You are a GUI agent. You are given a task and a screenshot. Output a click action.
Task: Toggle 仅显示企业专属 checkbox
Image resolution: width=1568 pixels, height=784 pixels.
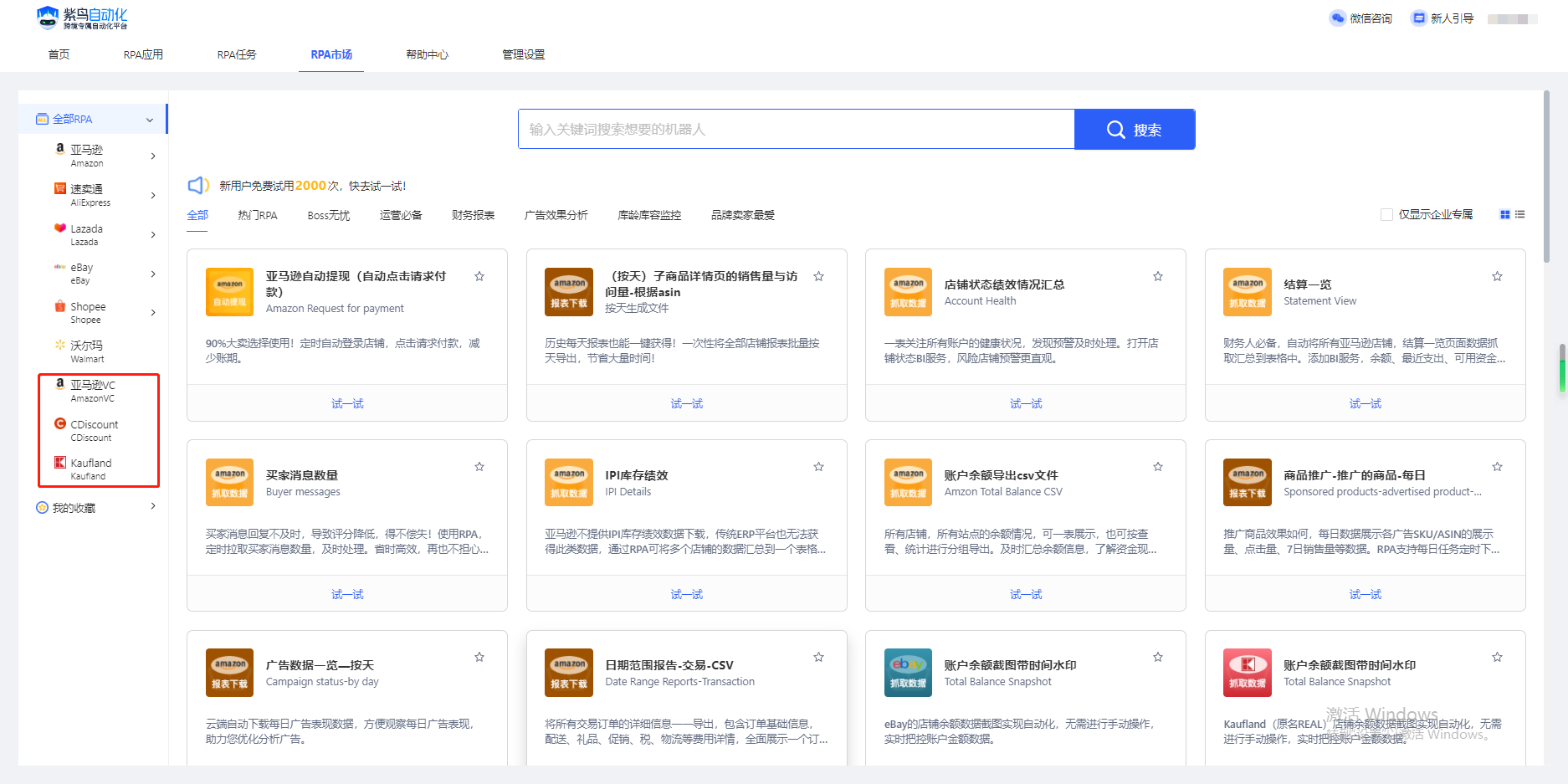pyautogui.click(x=1386, y=215)
